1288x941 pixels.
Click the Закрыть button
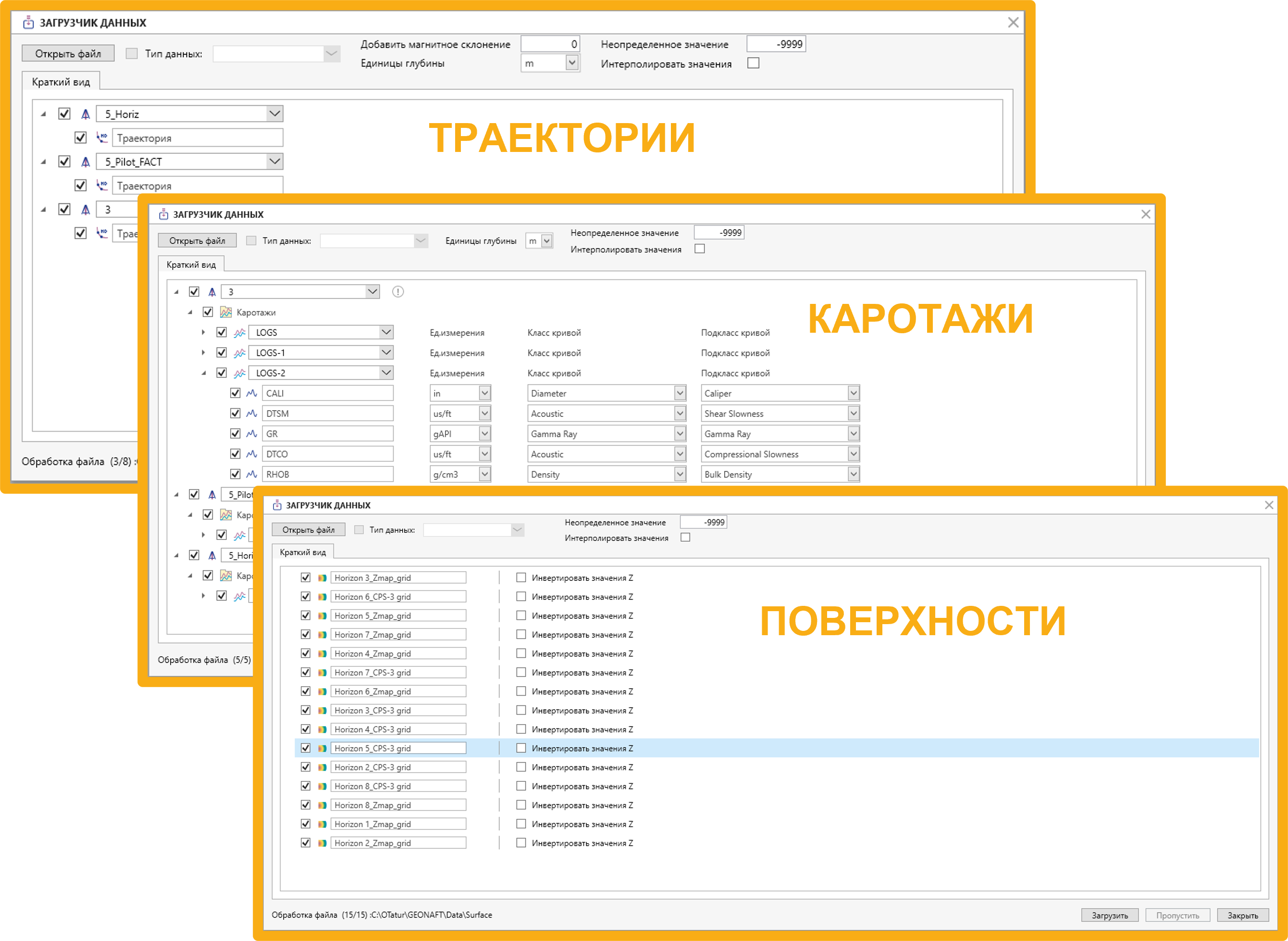point(1243,916)
